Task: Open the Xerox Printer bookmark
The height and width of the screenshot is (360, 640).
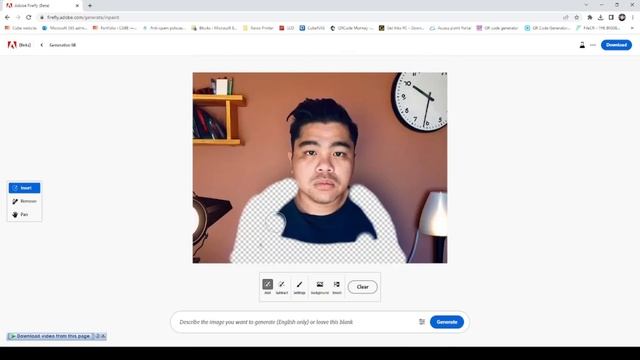Action: (258, 28)
